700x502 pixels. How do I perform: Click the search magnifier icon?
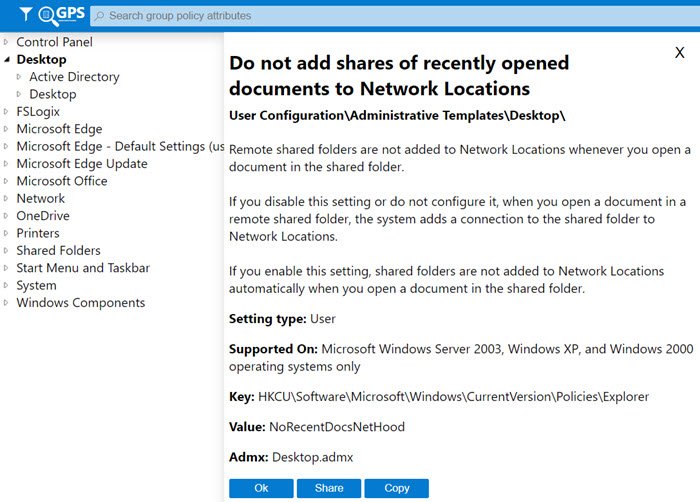tap(99, 16)
